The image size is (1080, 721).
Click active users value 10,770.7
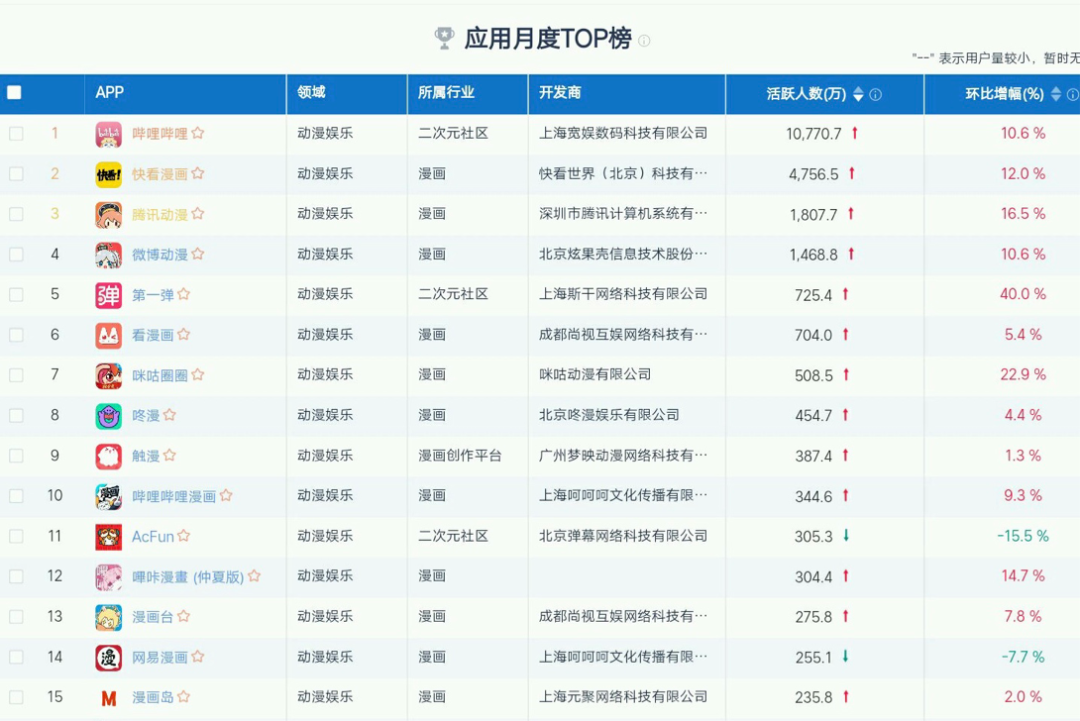point(813,134)
